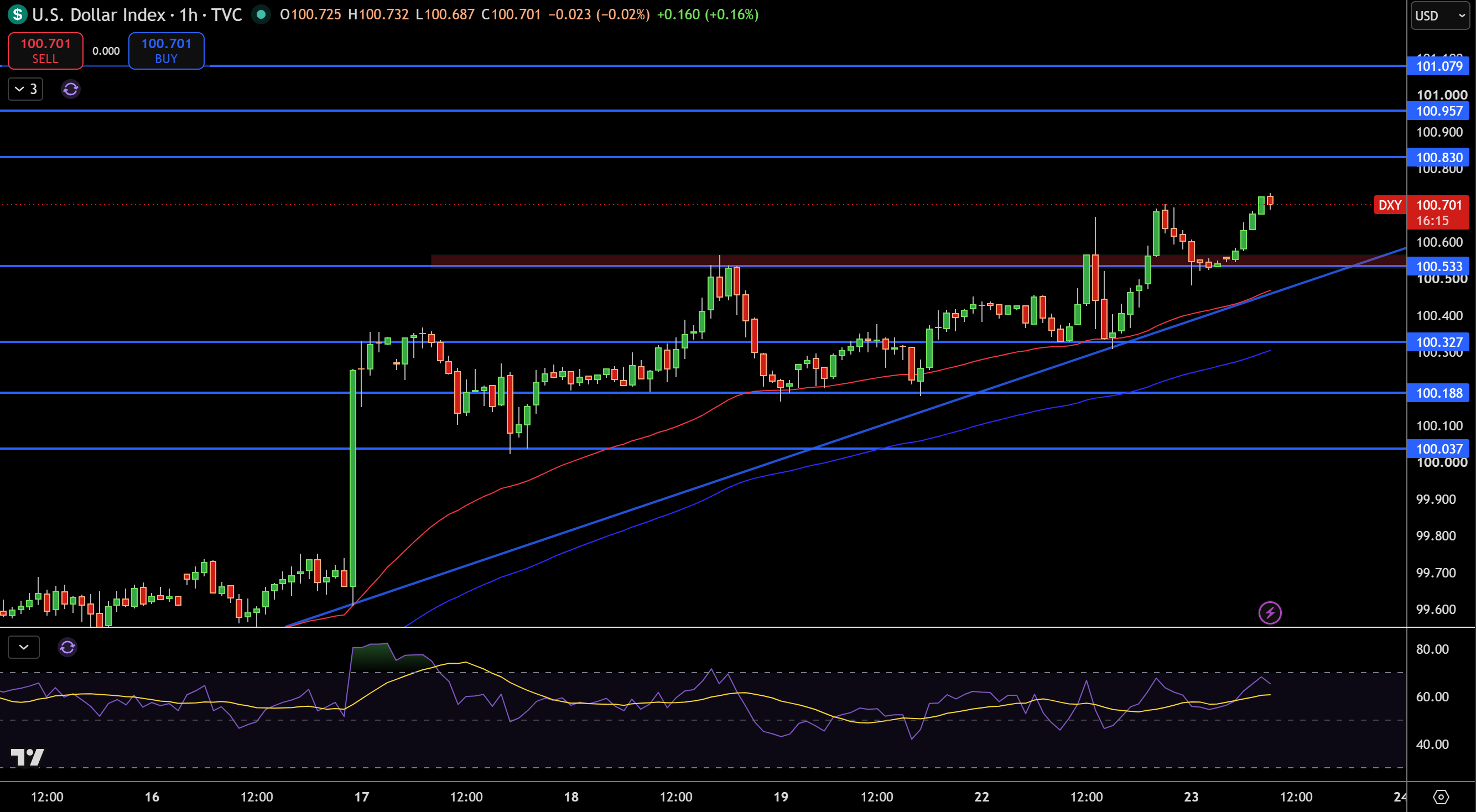Click the 100.400 price scale value
This screenshot has width=1476, height=812.
1439,316
